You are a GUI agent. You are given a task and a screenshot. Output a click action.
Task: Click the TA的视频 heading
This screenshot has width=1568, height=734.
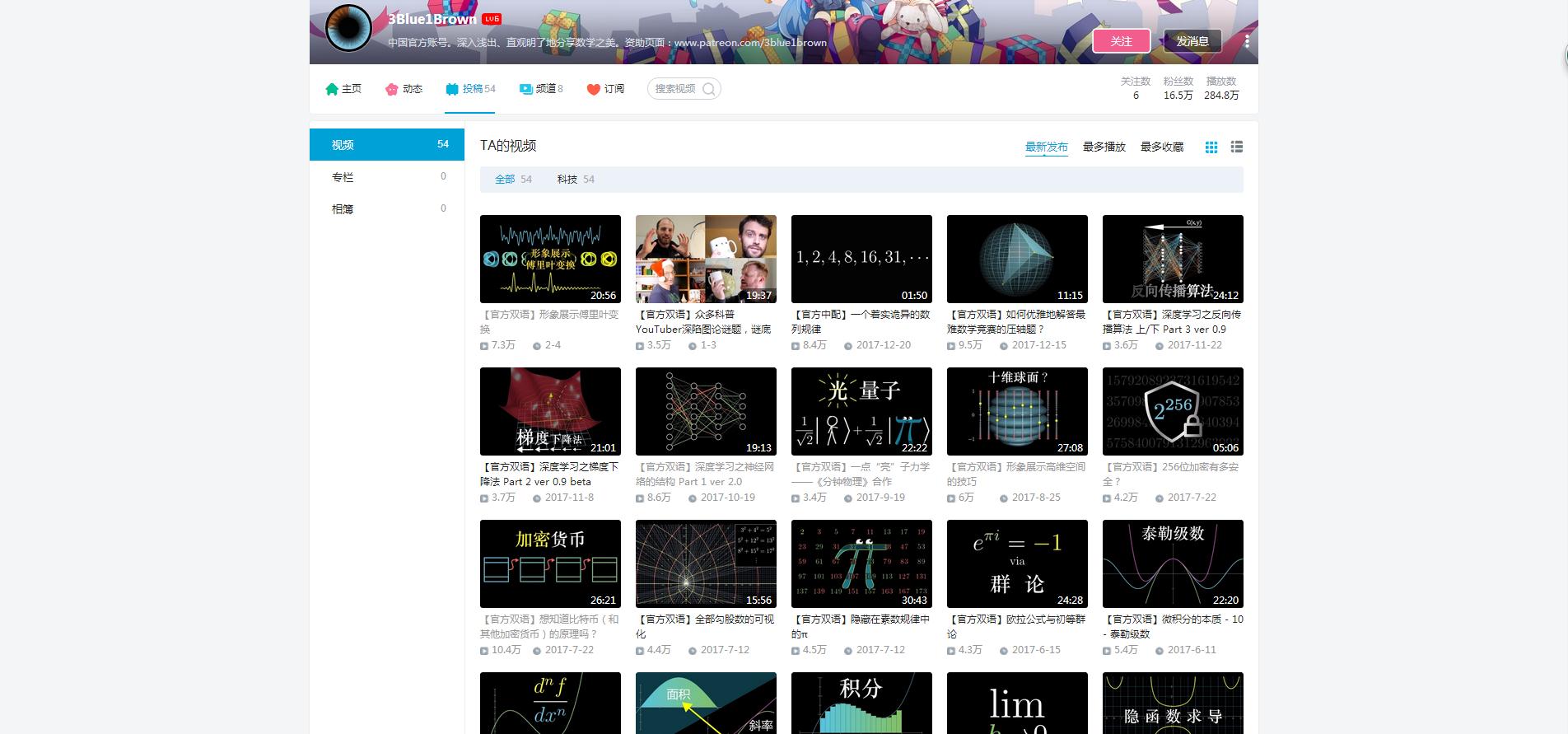508,146
